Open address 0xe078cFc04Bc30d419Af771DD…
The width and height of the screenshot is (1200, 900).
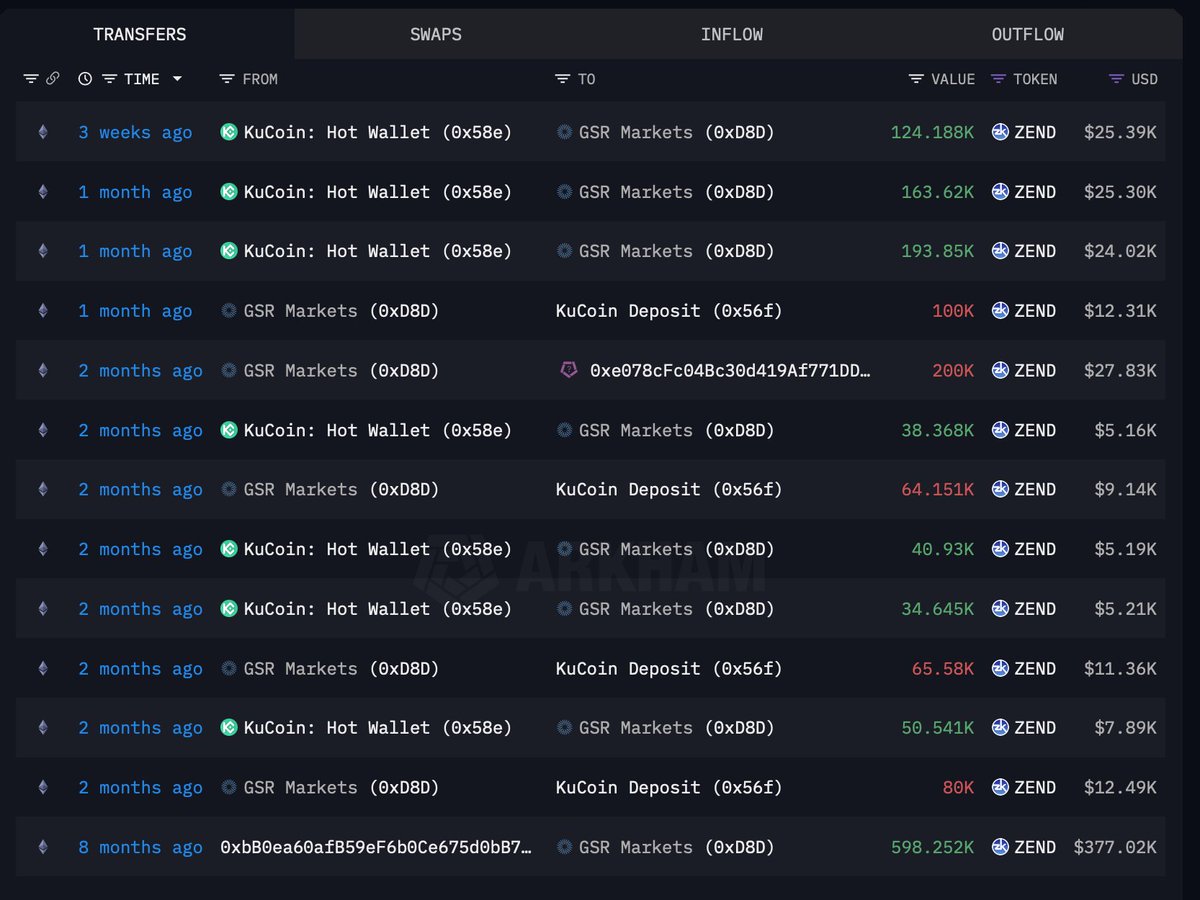pos(730,371)
